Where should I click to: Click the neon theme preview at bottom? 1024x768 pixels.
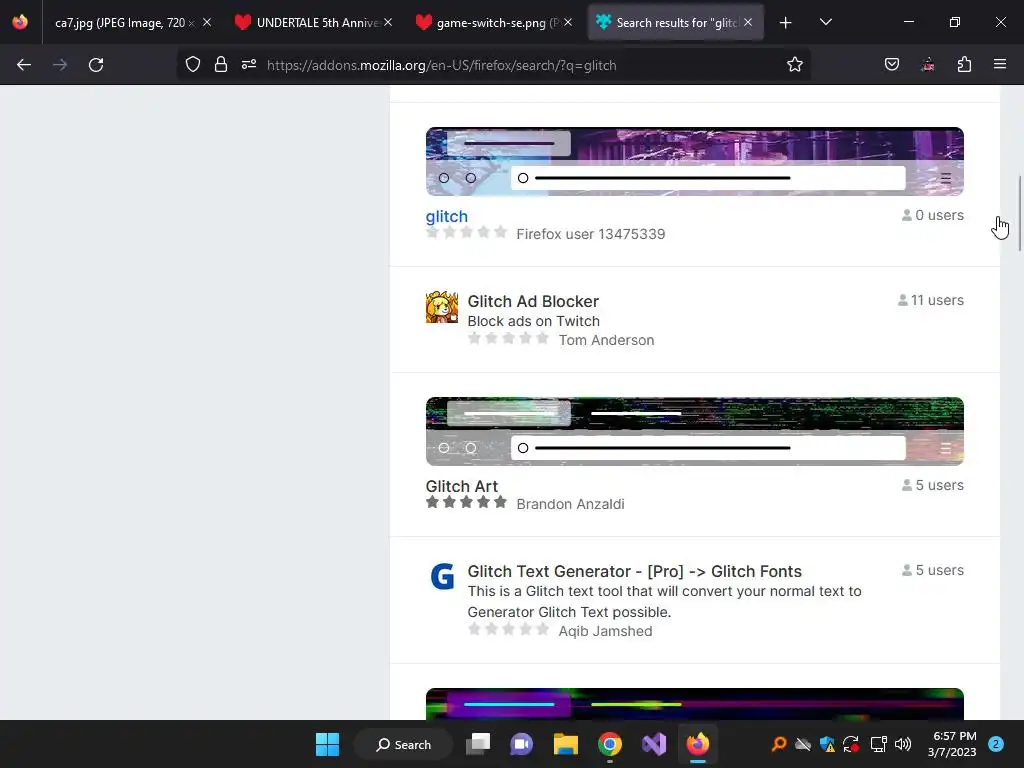pos(695,704)
